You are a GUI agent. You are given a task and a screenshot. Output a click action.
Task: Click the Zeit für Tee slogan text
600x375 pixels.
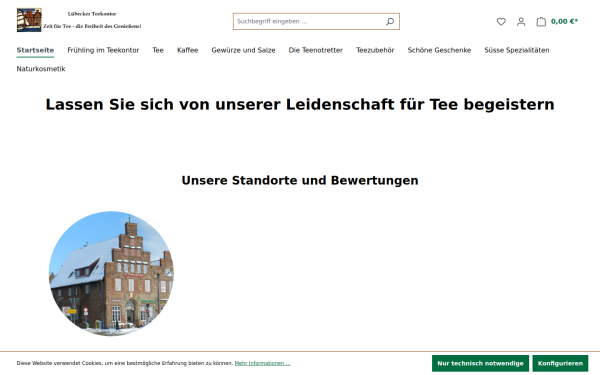tap(92, 26)
